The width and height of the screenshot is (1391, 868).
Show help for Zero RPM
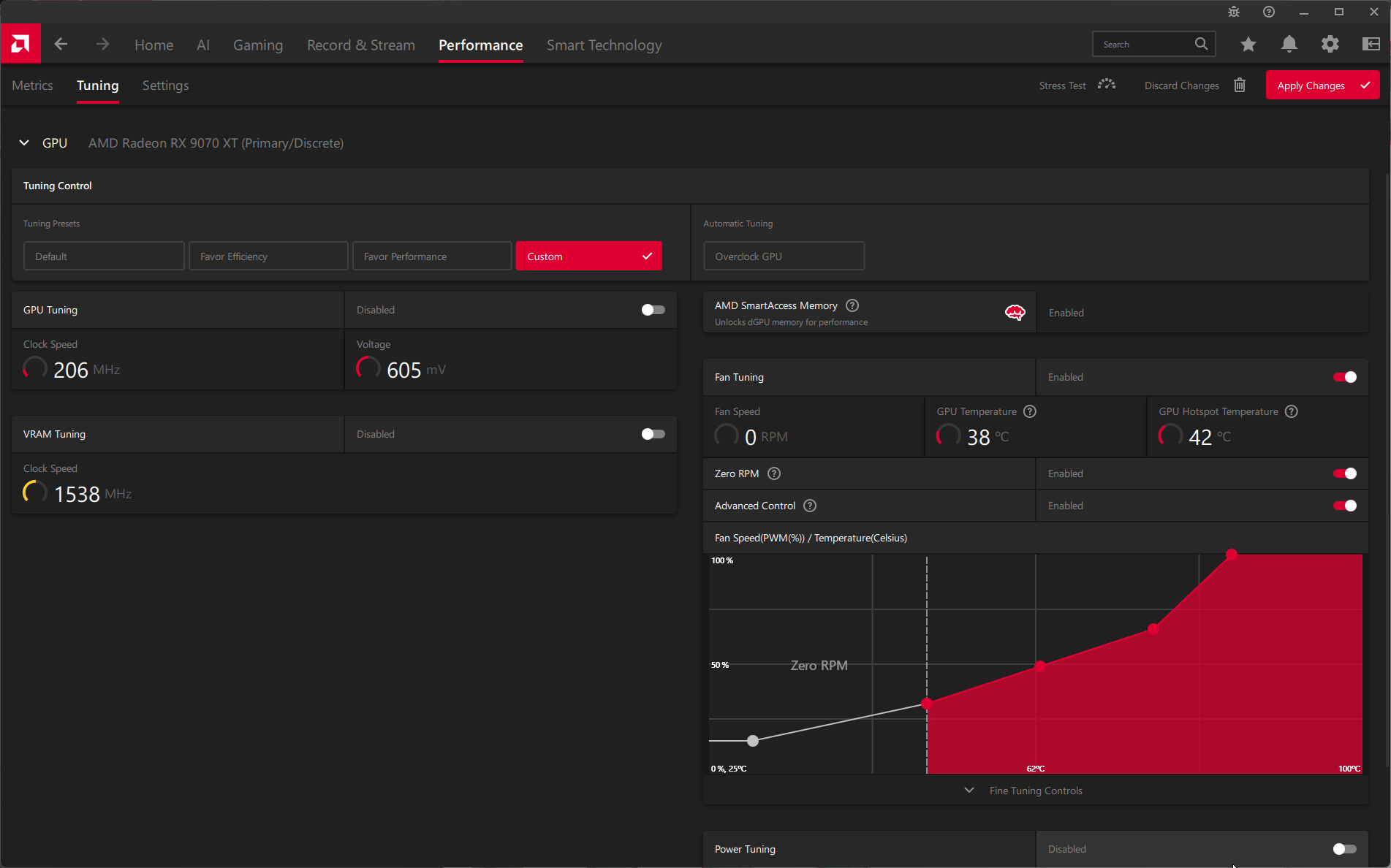tap(774, 473)
